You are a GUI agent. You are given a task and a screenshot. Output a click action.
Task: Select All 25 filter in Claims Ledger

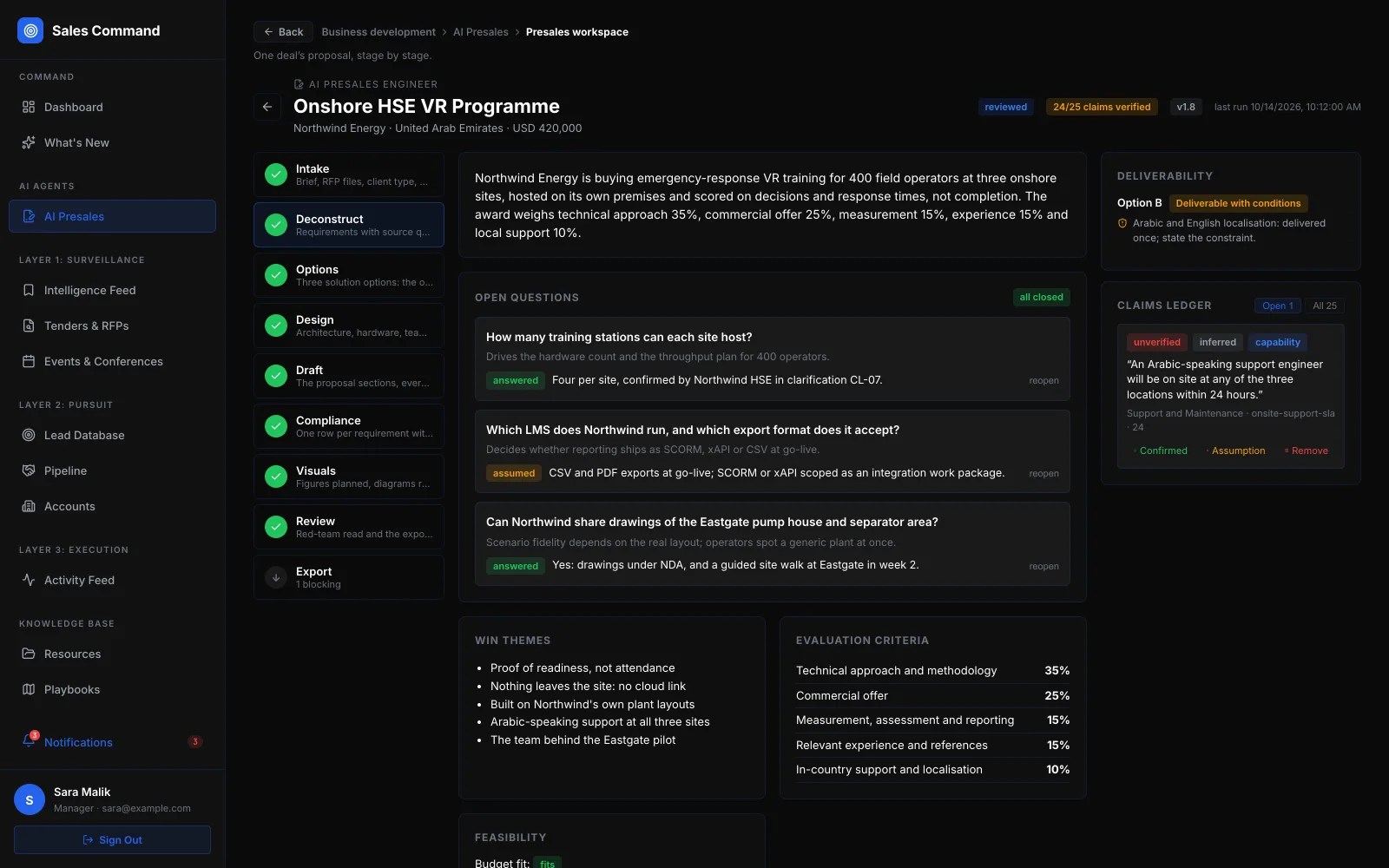(x=1325, y=306)
